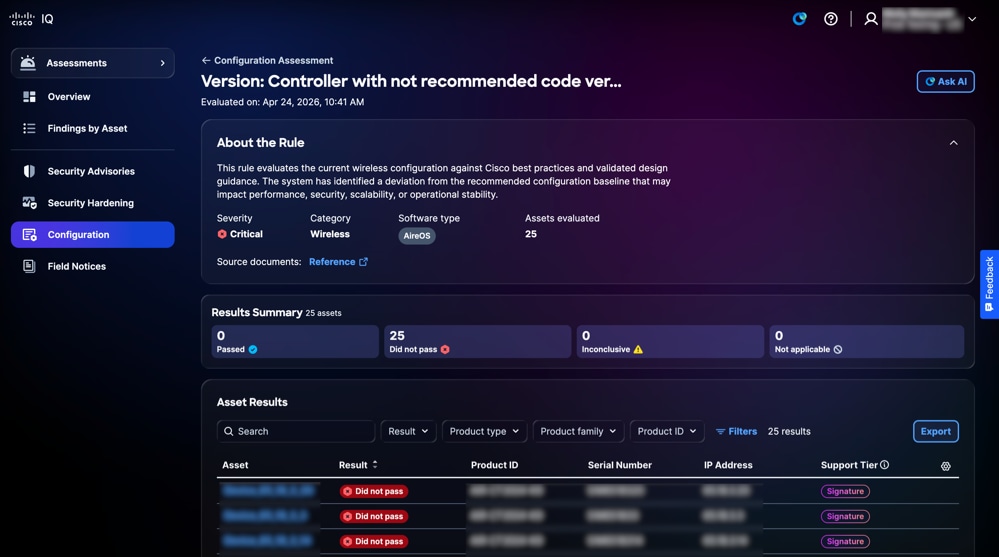Open the Filters panel
Screen dimensions: 999x557
tap(736, 431)
